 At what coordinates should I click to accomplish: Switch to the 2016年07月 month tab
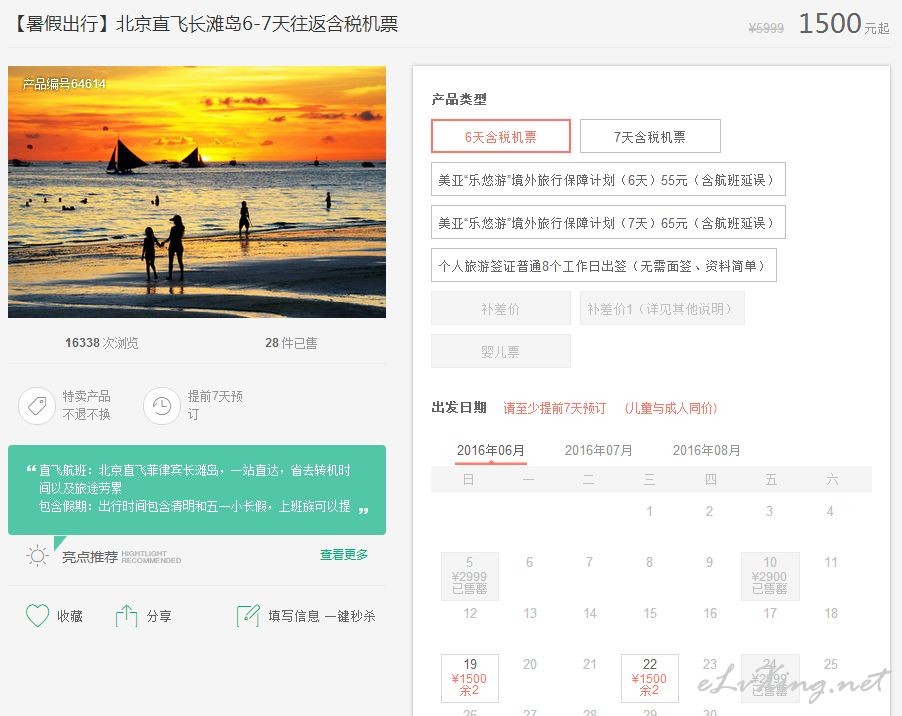[x=598, y=450]
